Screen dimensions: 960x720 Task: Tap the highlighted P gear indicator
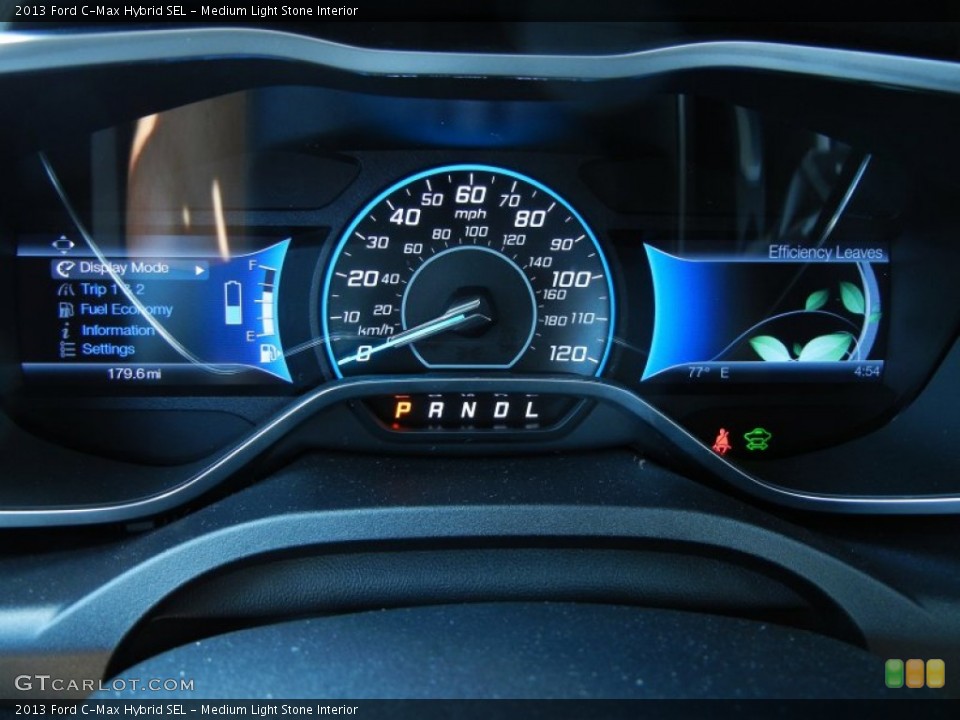(x=402, y=410)
